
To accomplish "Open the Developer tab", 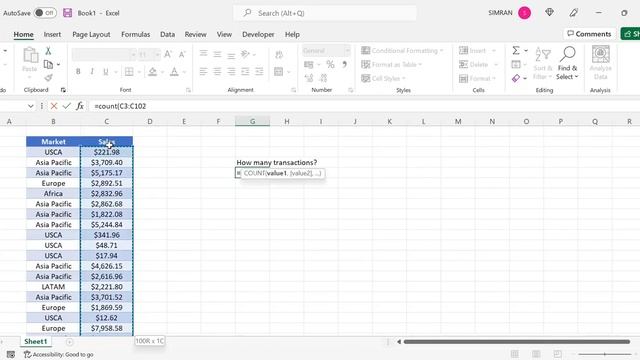I will (x=258, y=35).
